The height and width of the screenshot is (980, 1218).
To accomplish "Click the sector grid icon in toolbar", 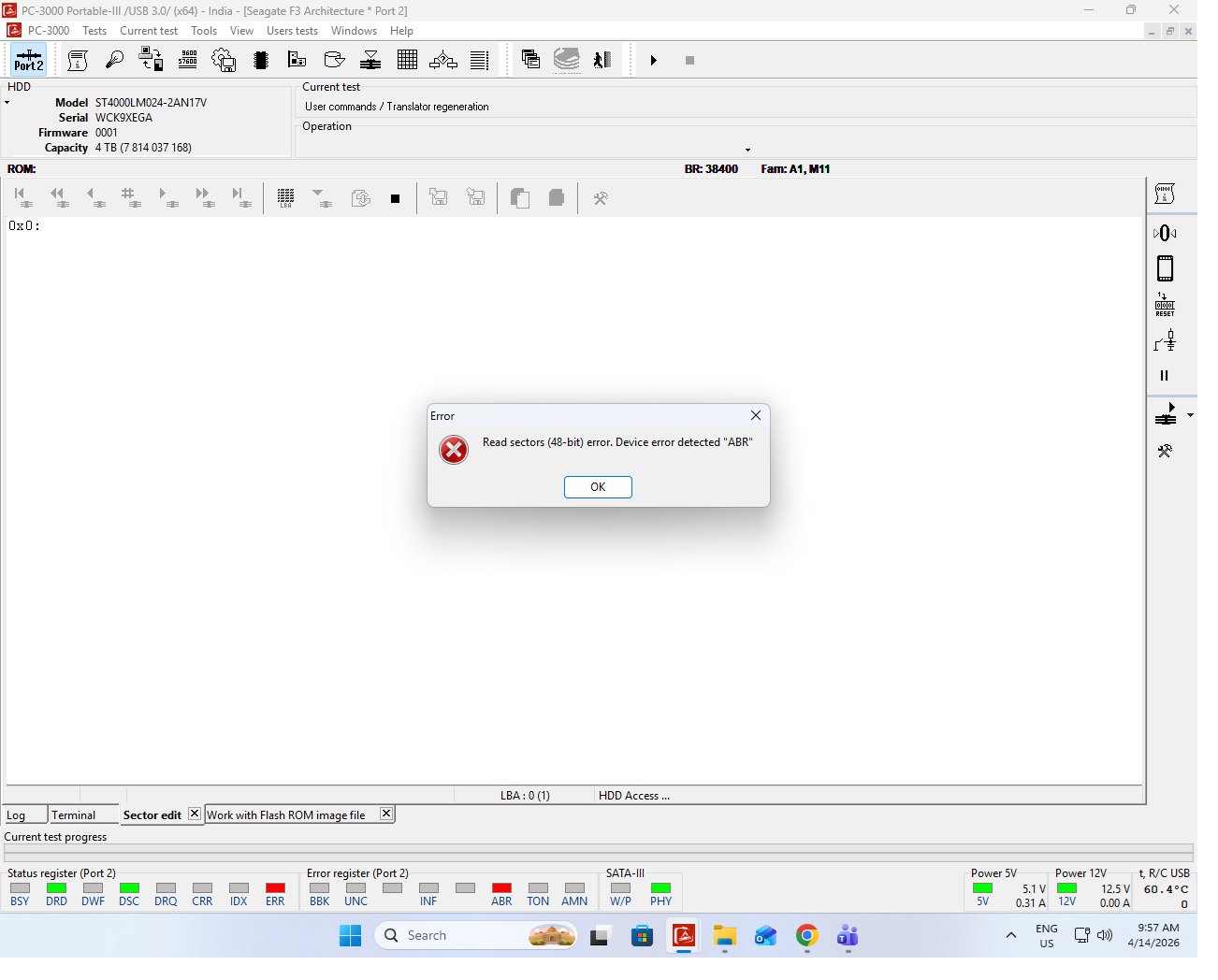I will pos(407,60).
